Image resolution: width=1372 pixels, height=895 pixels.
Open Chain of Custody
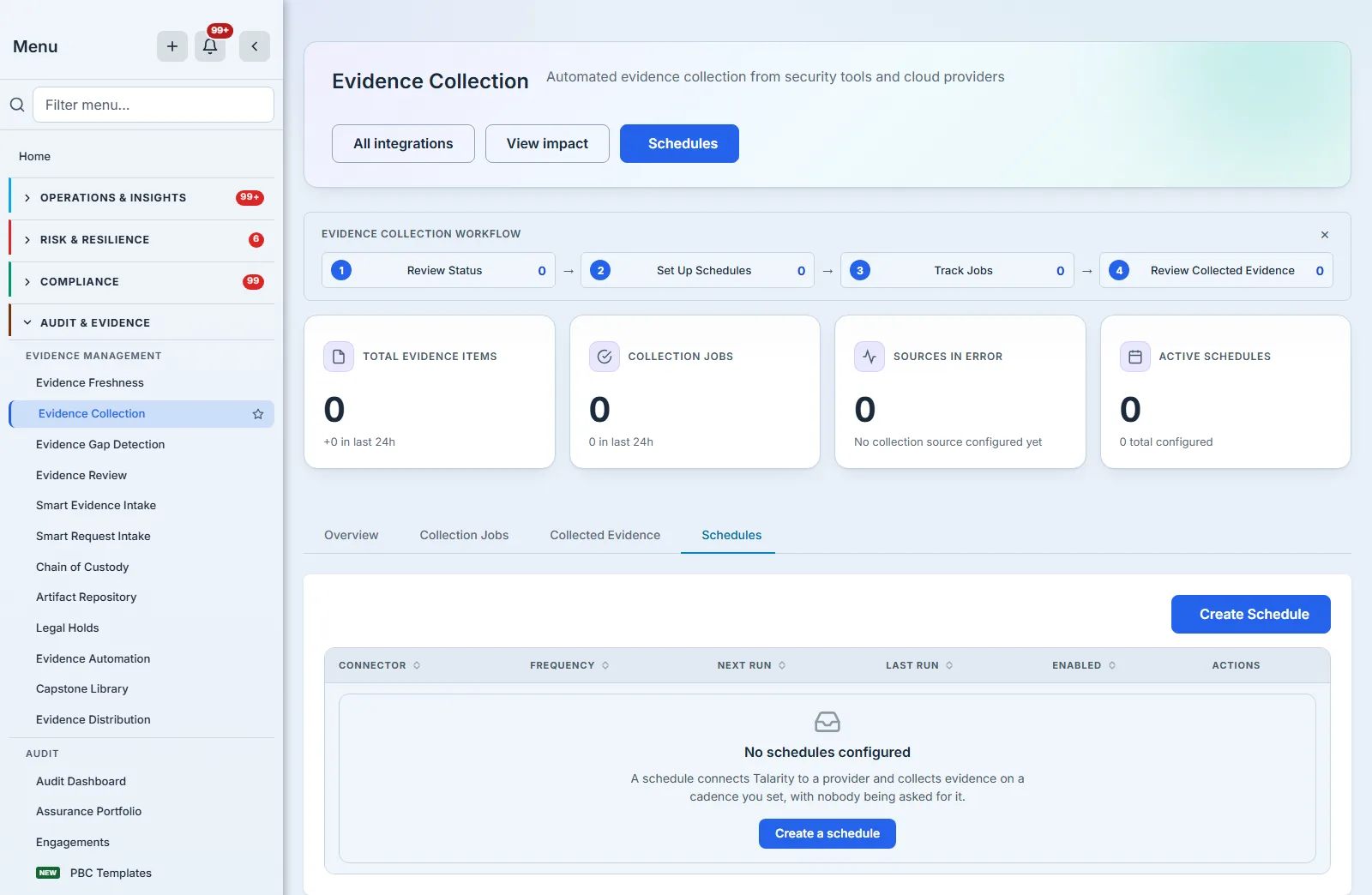[x=141, y=568]
